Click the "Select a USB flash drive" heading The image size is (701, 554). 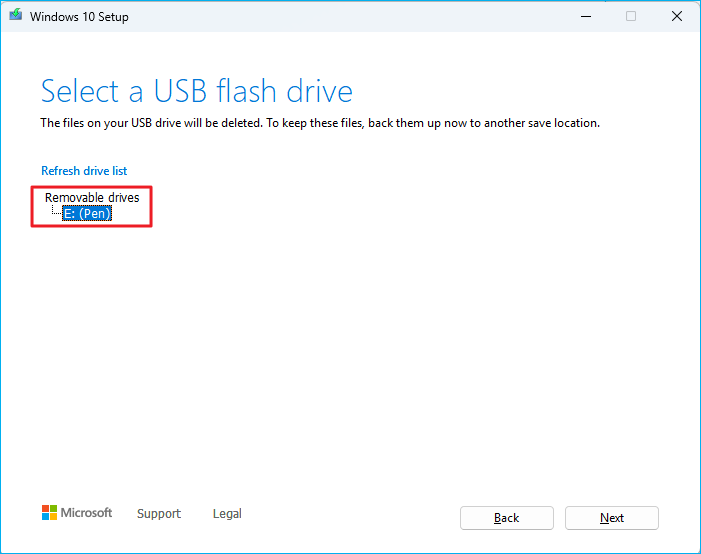click(x=196, y=92)
